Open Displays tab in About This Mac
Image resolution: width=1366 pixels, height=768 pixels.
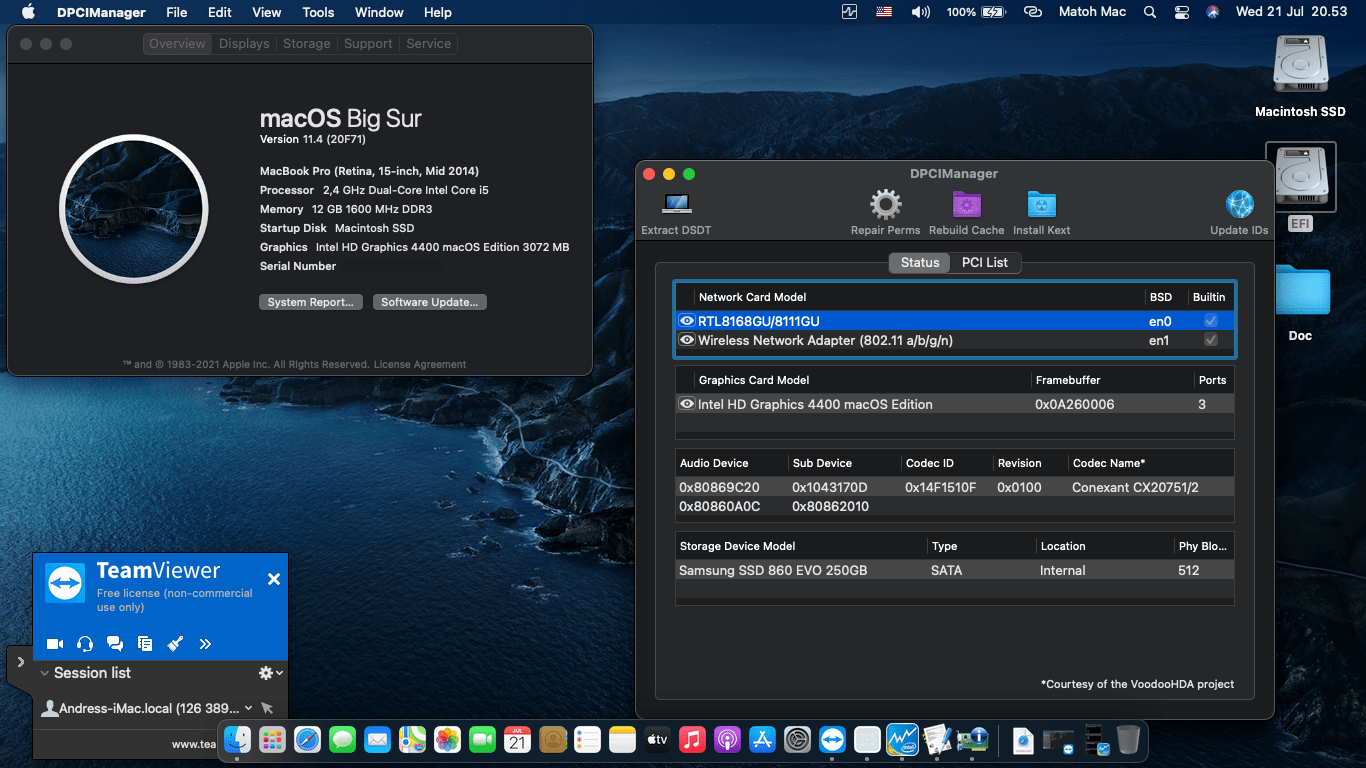click(x=244, y=44)
